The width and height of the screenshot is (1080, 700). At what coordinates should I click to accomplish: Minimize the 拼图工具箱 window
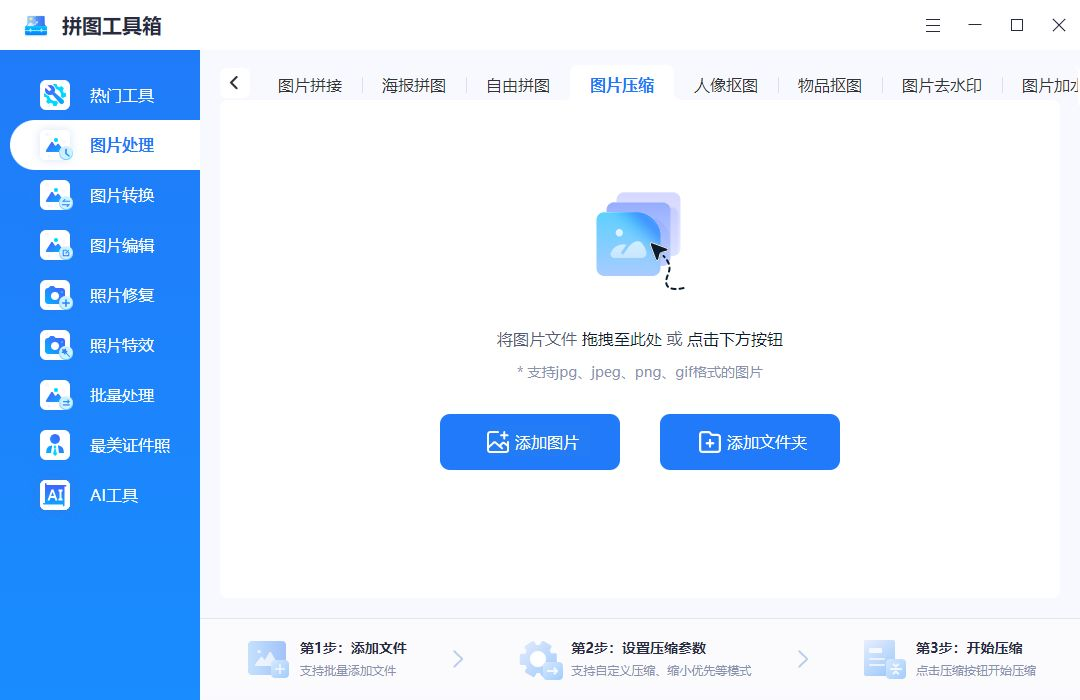[975, 25]
